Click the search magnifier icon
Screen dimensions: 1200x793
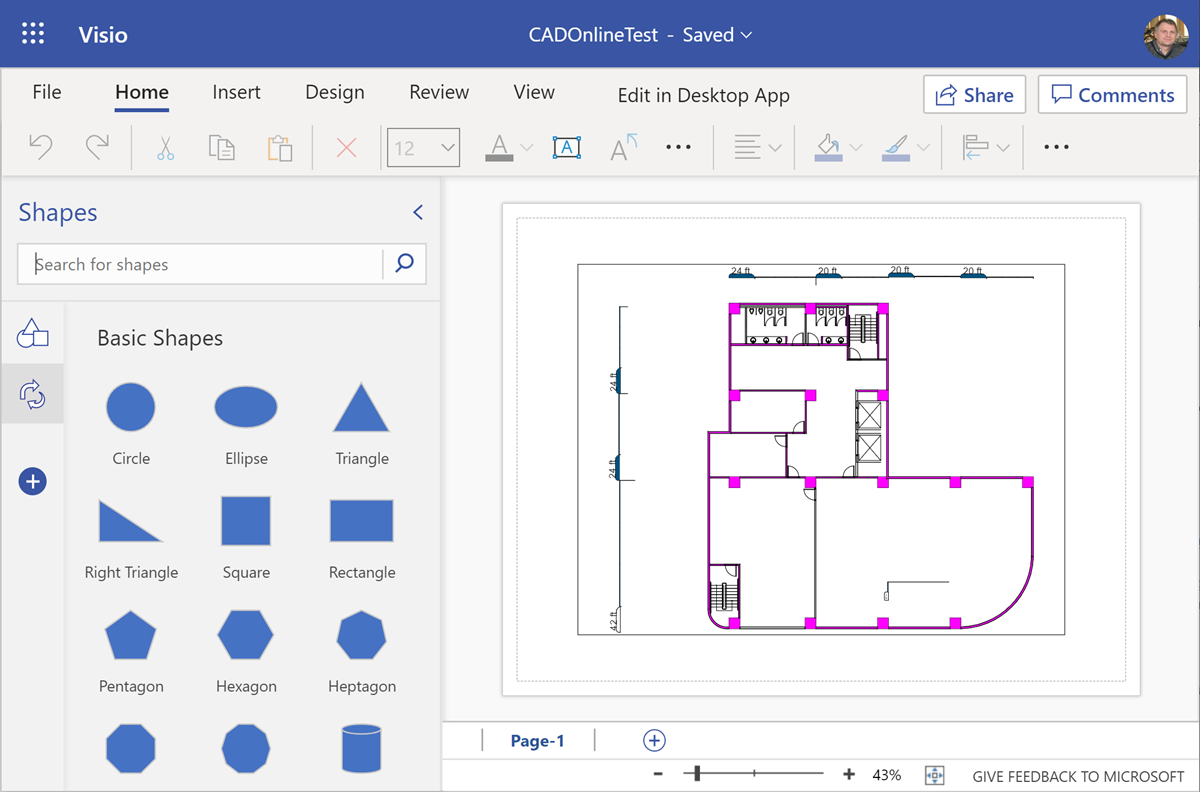click(404, 264)
